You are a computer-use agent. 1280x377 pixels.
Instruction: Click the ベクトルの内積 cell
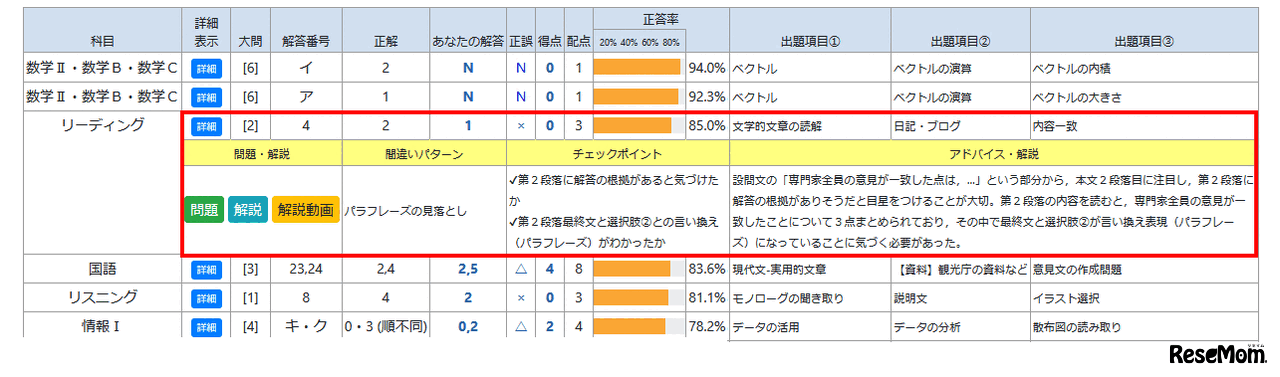coord(1143,69)
